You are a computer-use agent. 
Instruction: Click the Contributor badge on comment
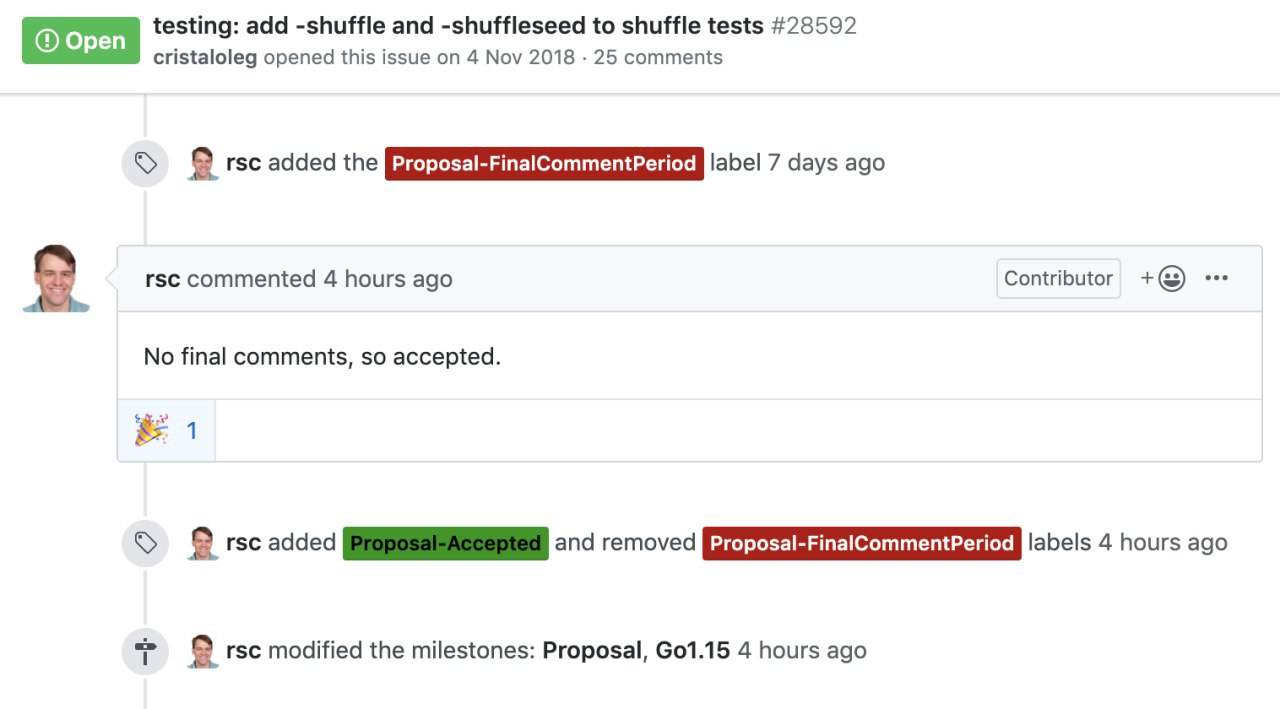pyautogui.click(x=1059, y=278)
